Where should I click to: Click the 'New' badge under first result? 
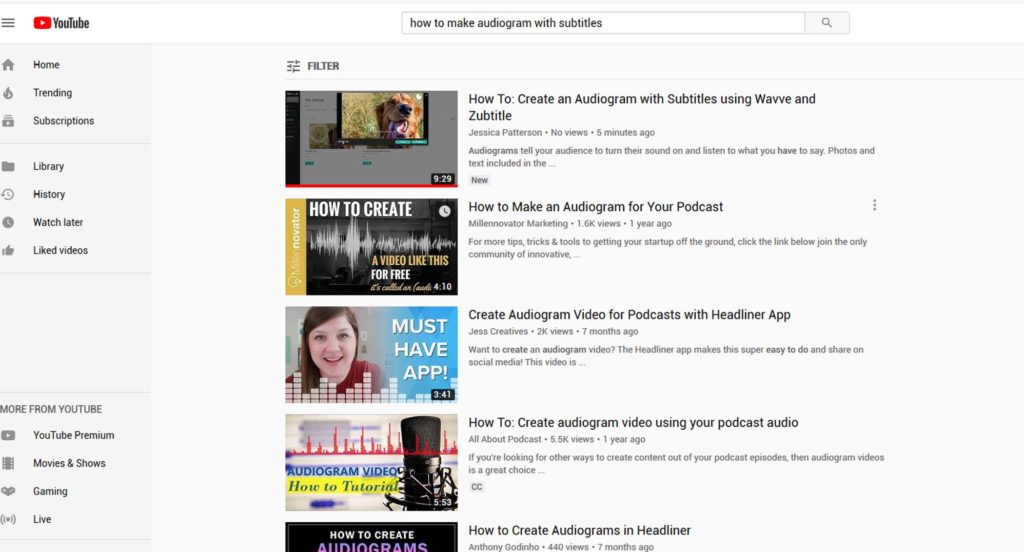[479, 180]
